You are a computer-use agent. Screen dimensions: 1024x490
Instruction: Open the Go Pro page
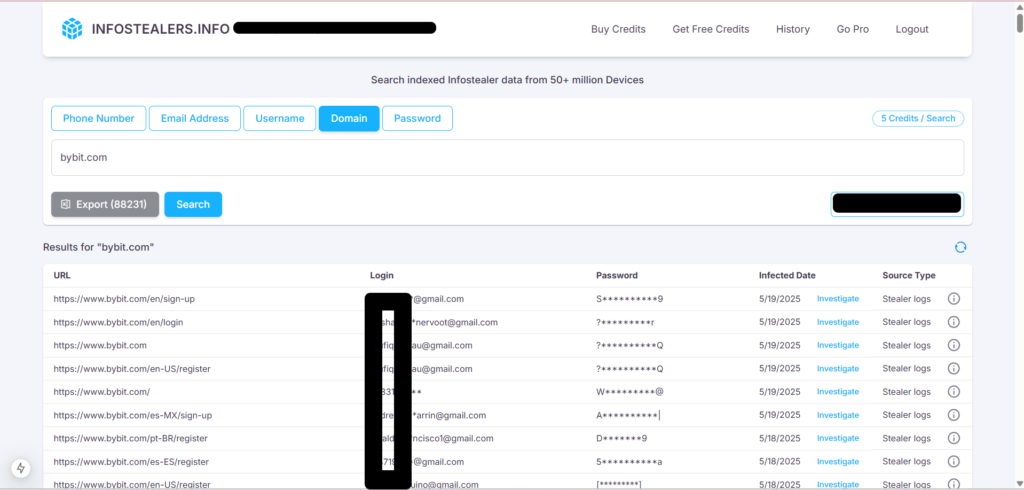point(853,29)
